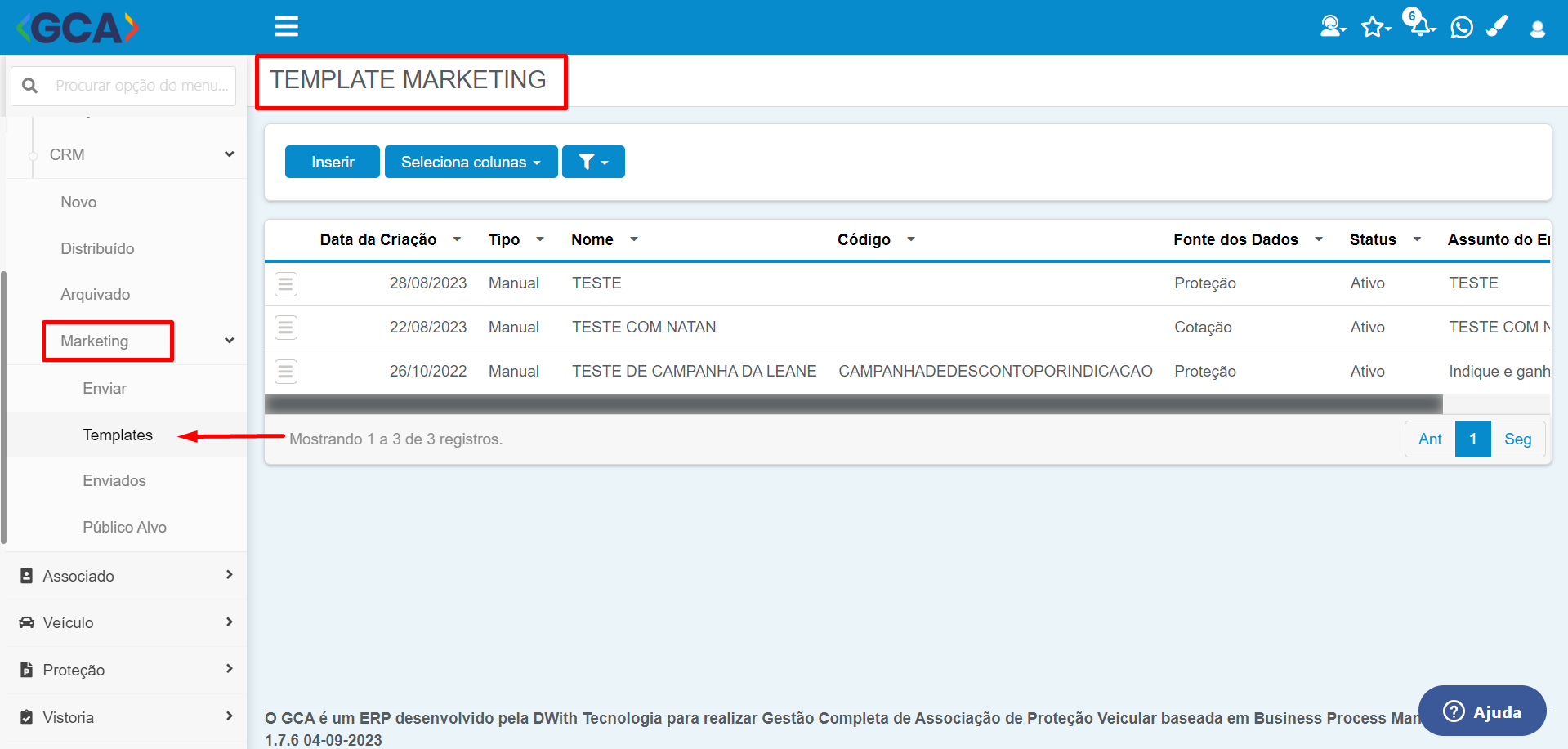Click the paintbrush theme icon
Screen dimensions: 1568x749
(x=1497, y=27)
